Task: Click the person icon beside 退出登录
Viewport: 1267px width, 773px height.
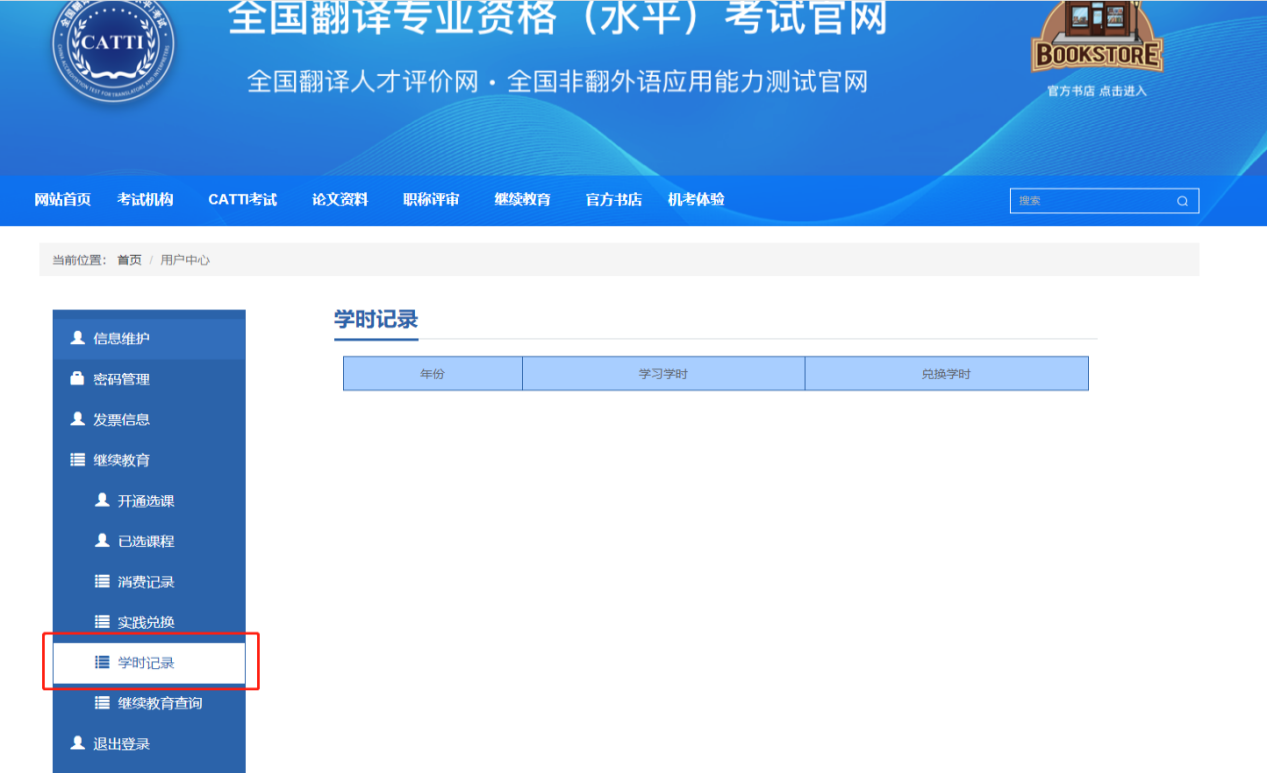Action: click(77, 744)
